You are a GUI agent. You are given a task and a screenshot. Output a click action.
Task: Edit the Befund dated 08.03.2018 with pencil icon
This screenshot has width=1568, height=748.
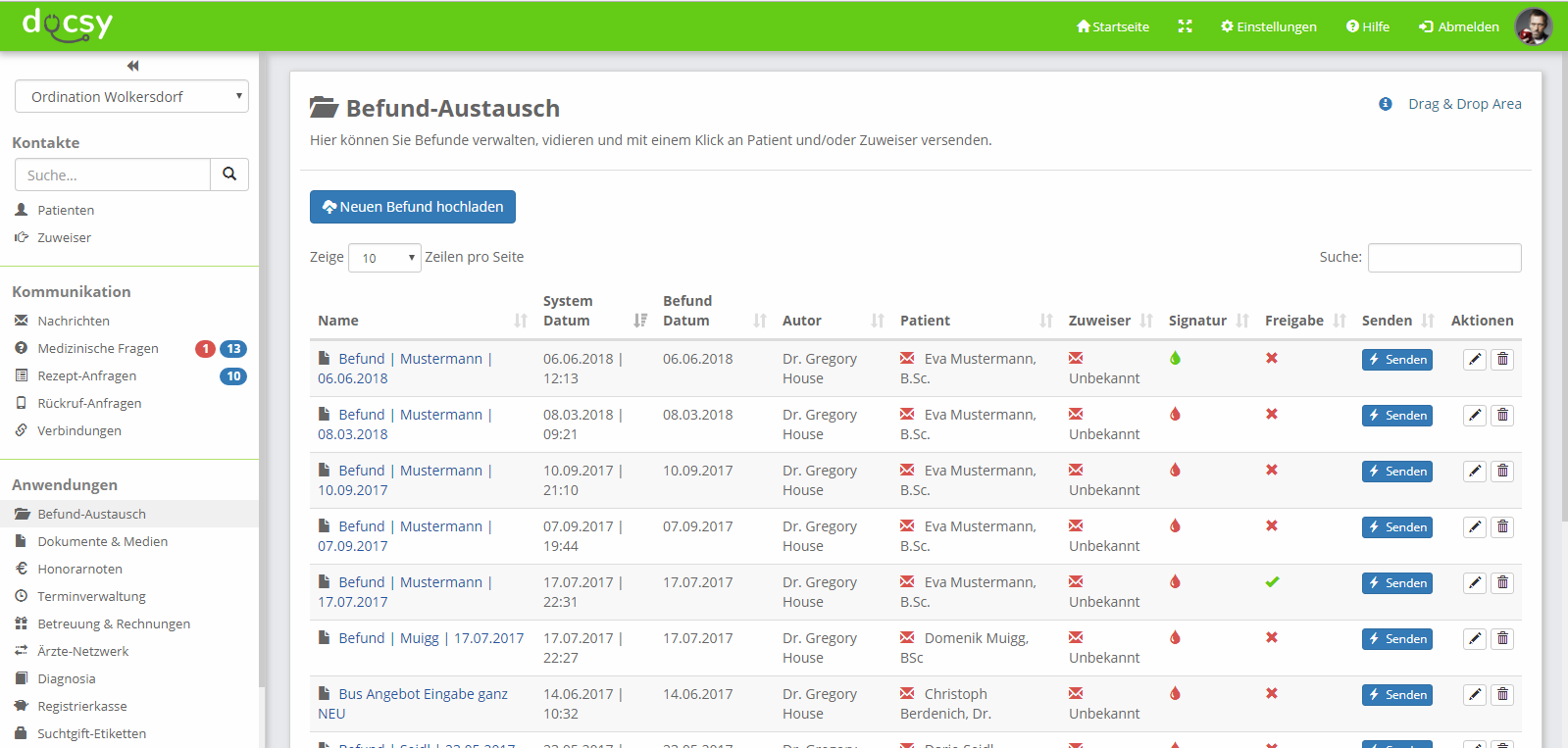click(1475, 416)
